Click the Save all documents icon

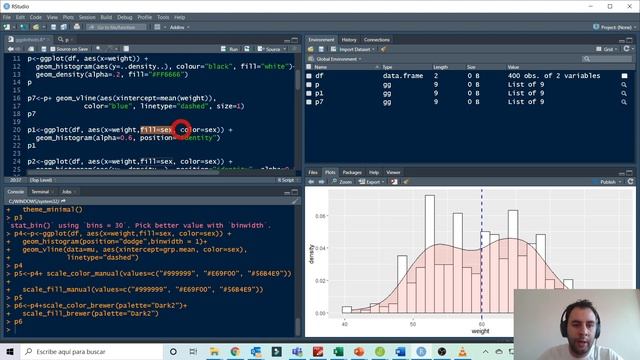[63, 27]
